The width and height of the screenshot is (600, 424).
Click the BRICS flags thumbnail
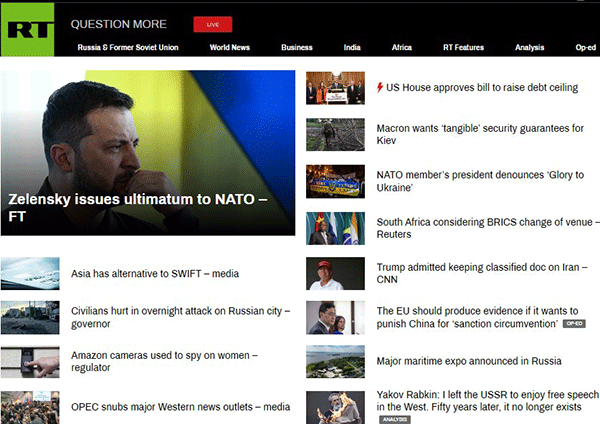pos(335,228)
